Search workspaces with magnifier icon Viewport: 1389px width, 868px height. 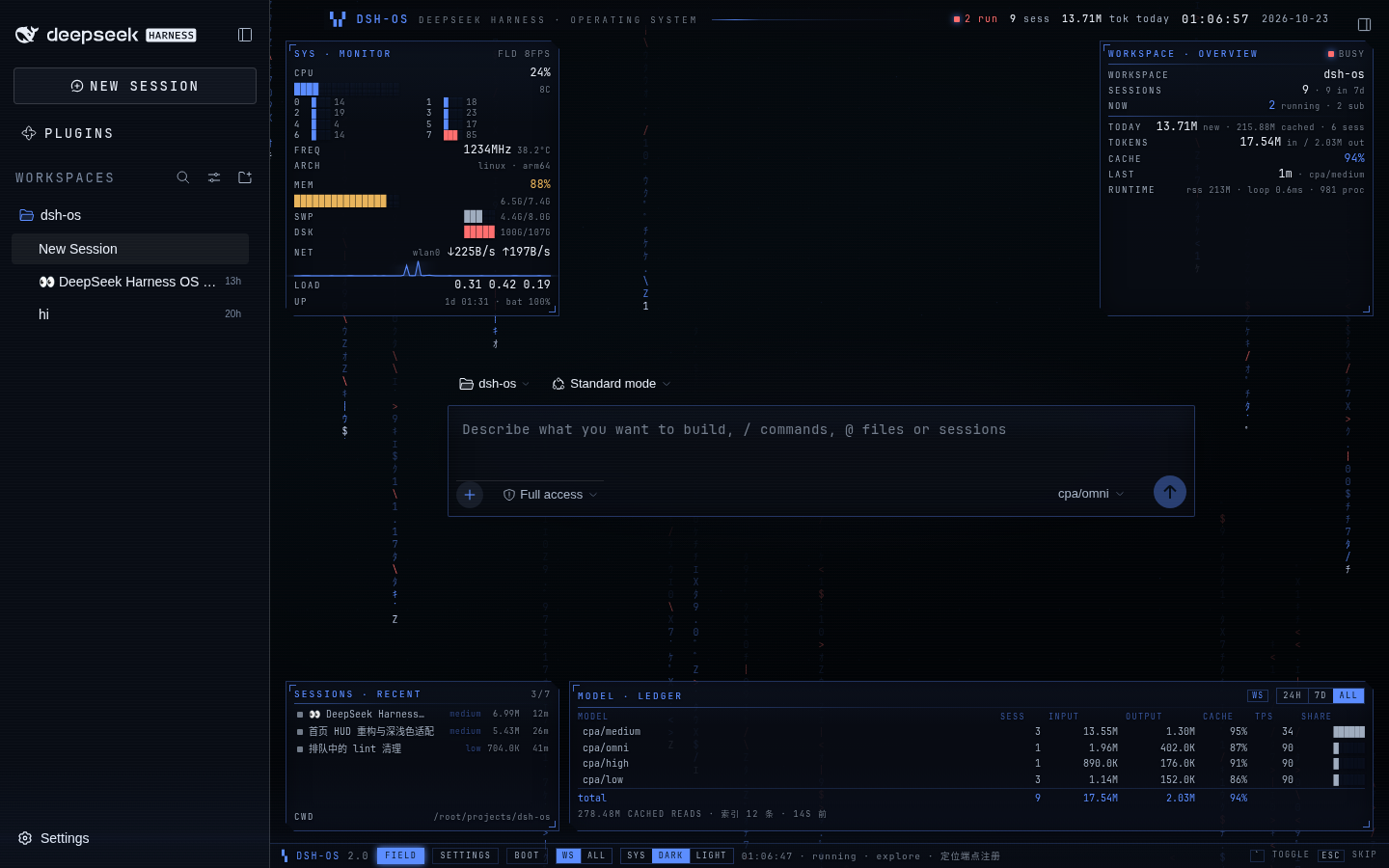pos(183,177)
